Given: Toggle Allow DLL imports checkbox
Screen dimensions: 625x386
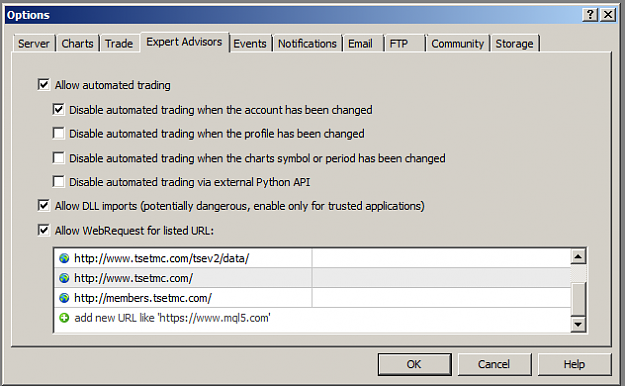Looking at the screenshot, I should coord(43,206).
